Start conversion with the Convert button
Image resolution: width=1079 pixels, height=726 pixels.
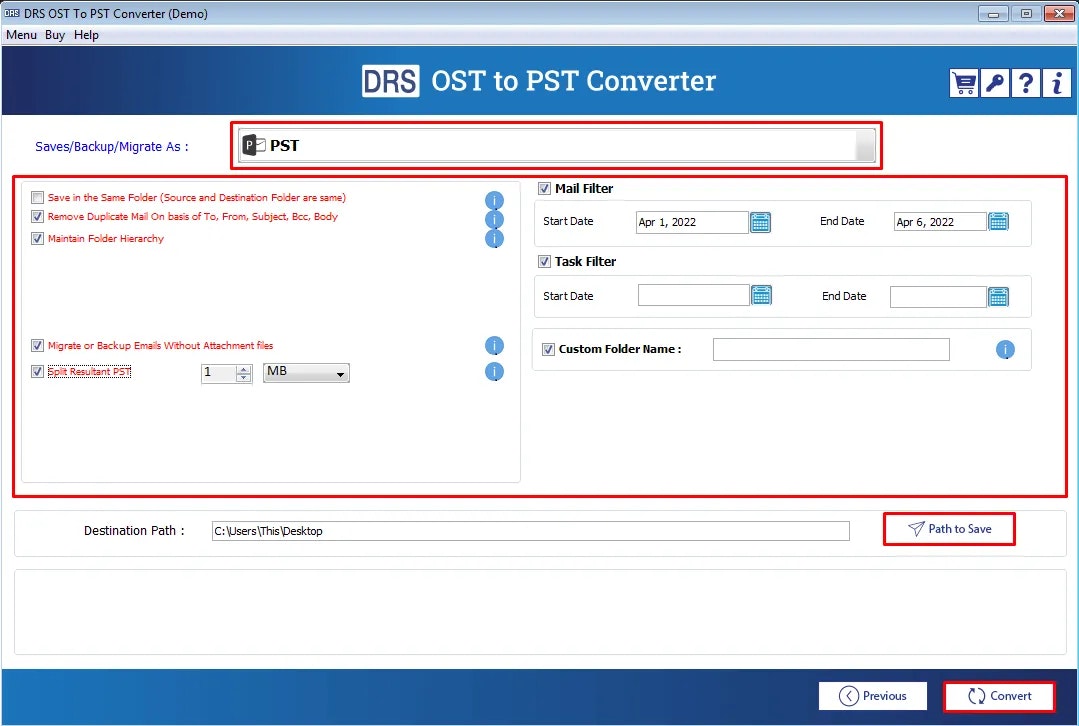(x=999, y=696)
